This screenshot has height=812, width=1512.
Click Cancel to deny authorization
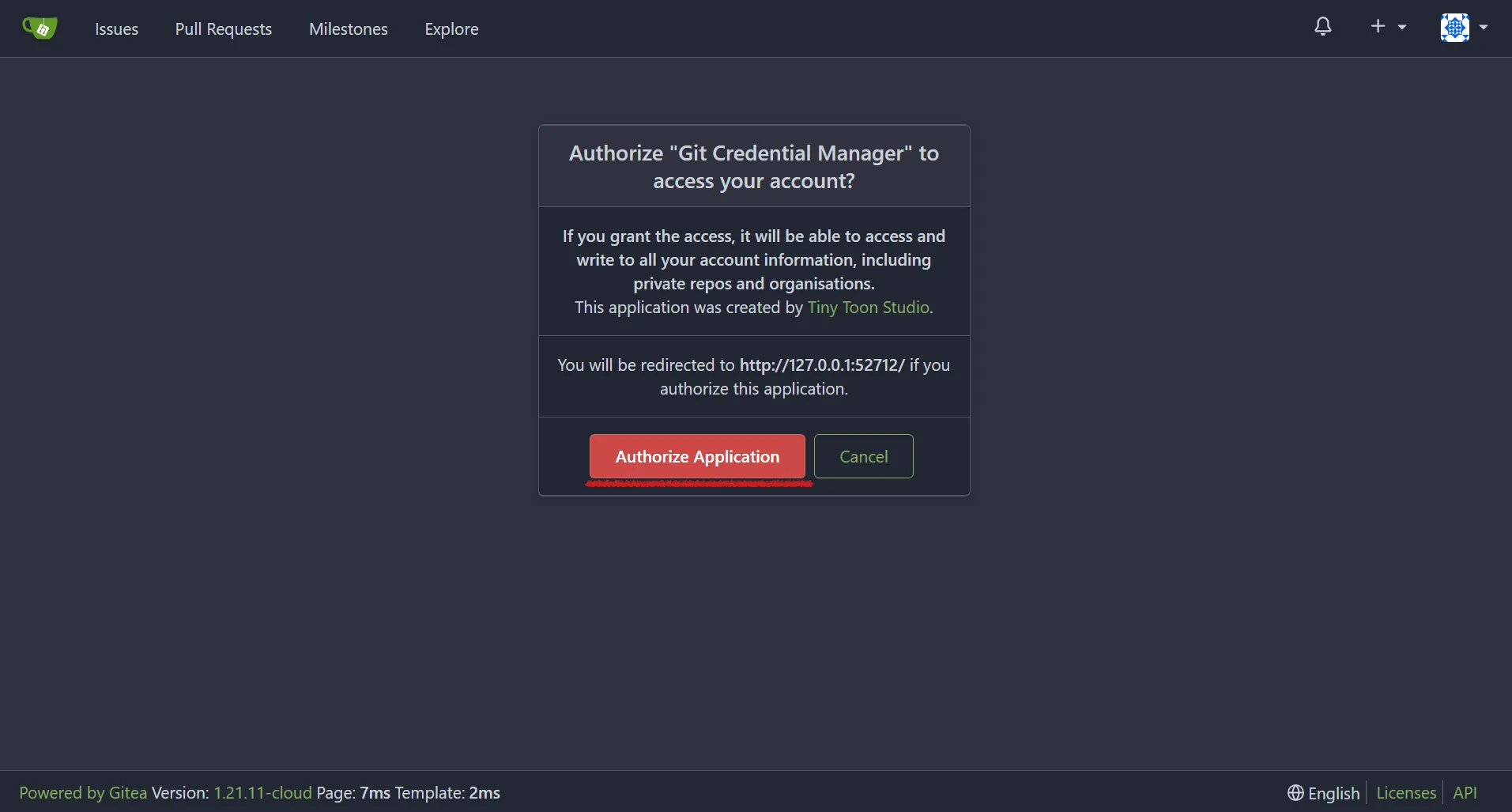tap(863, 456)
